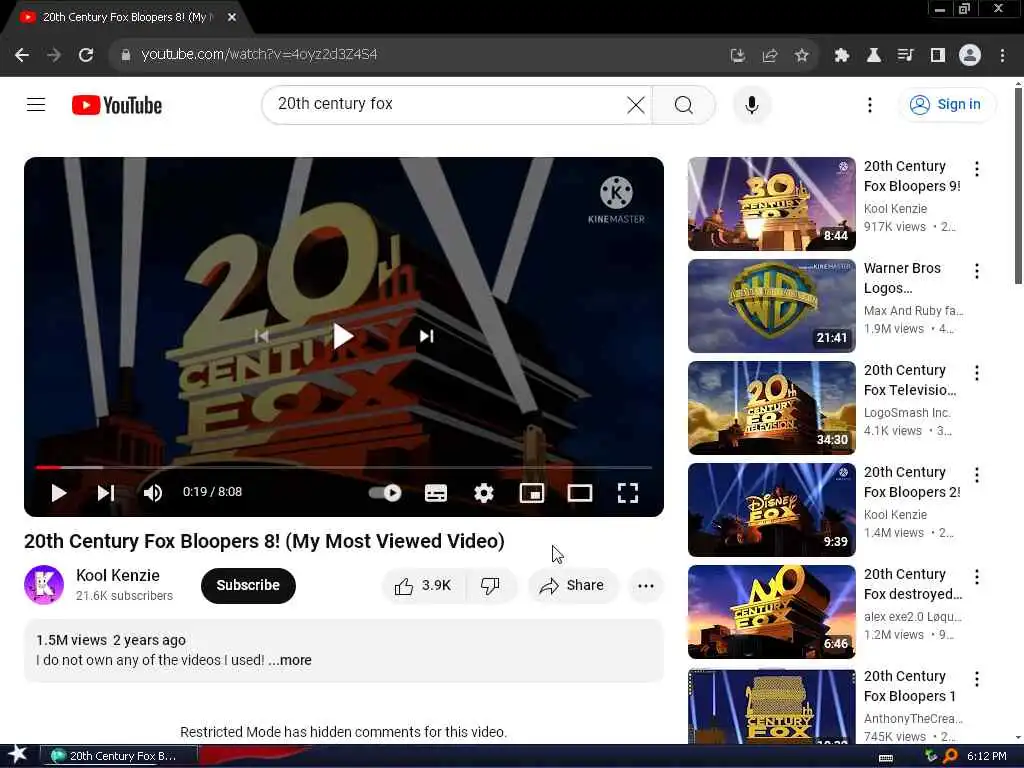Open options menu for Bloopers 2 video
Image resolution: width=1024 pixels, height=768 pixels.
pos(976,475)
